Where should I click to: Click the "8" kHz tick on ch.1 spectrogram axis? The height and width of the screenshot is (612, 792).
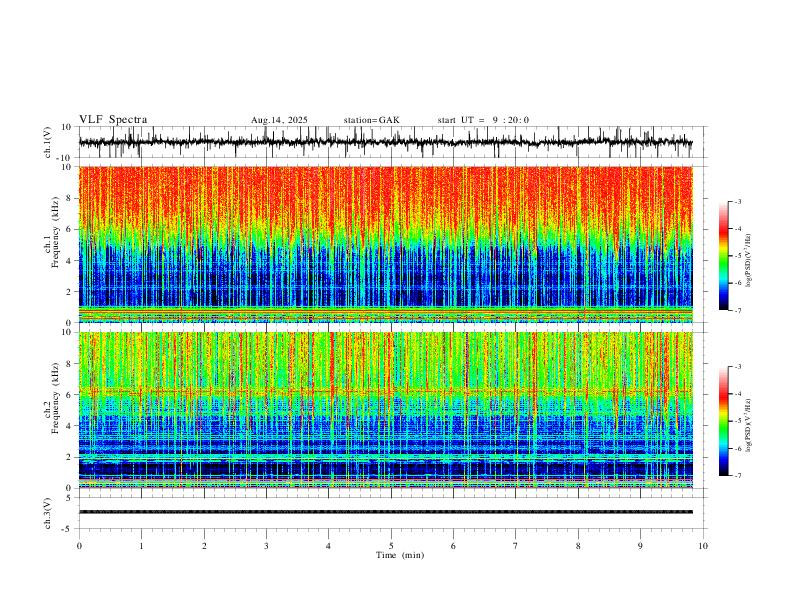pyautogui.click(x=69, y=198)
